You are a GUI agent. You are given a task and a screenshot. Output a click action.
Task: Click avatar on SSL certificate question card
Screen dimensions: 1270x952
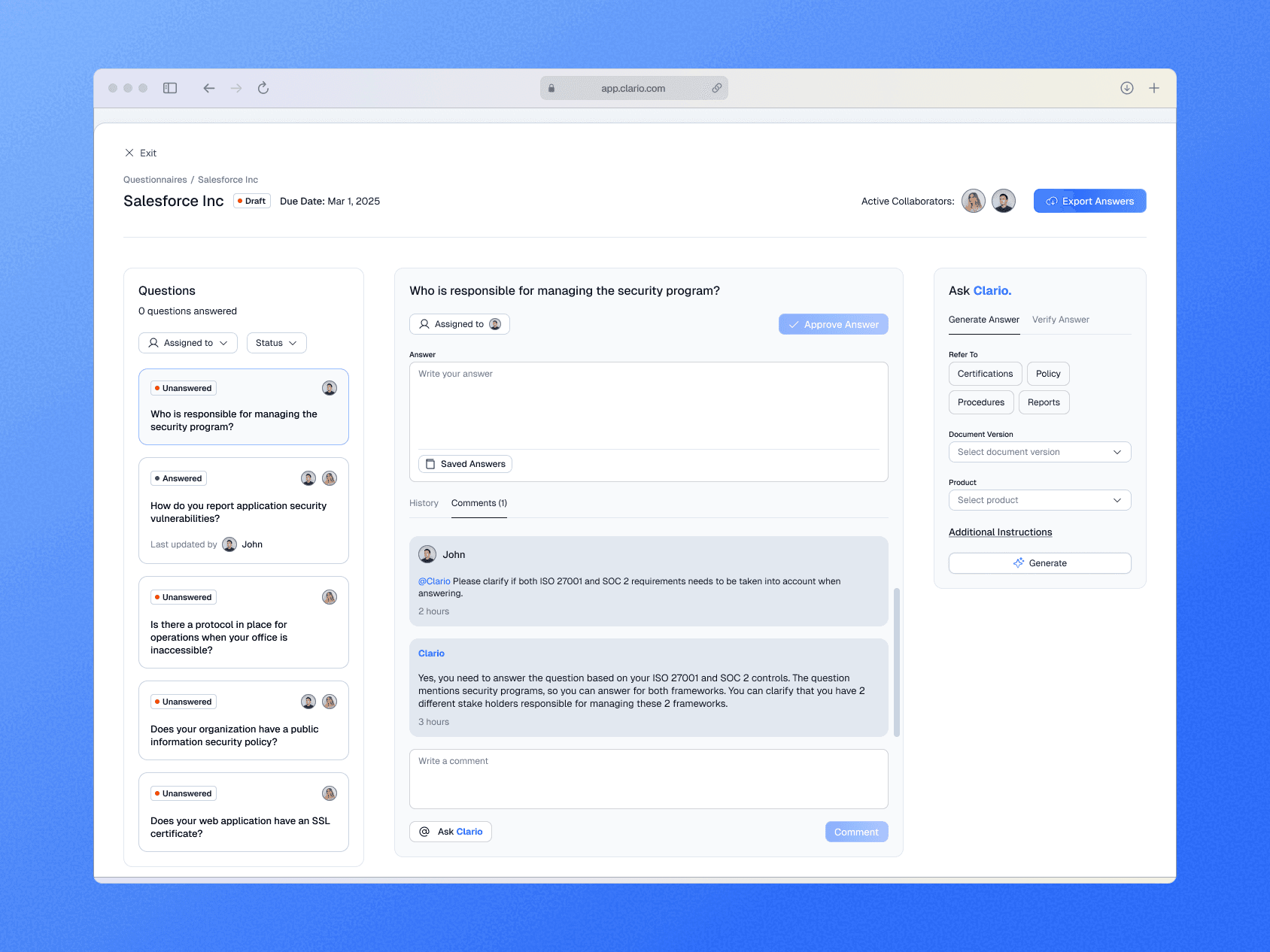click(330, 793)
